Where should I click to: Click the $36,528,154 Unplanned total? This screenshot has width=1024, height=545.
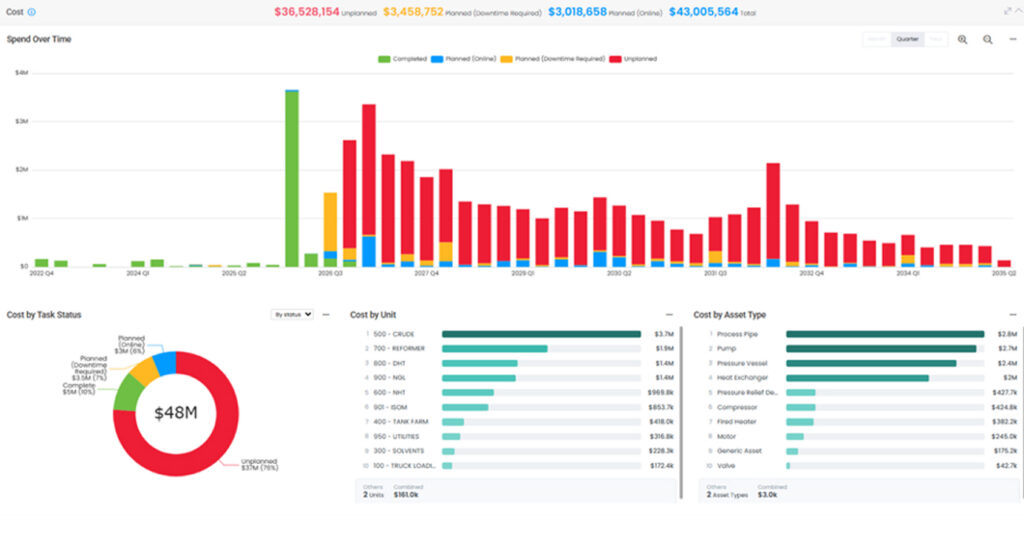click(306, 12)
